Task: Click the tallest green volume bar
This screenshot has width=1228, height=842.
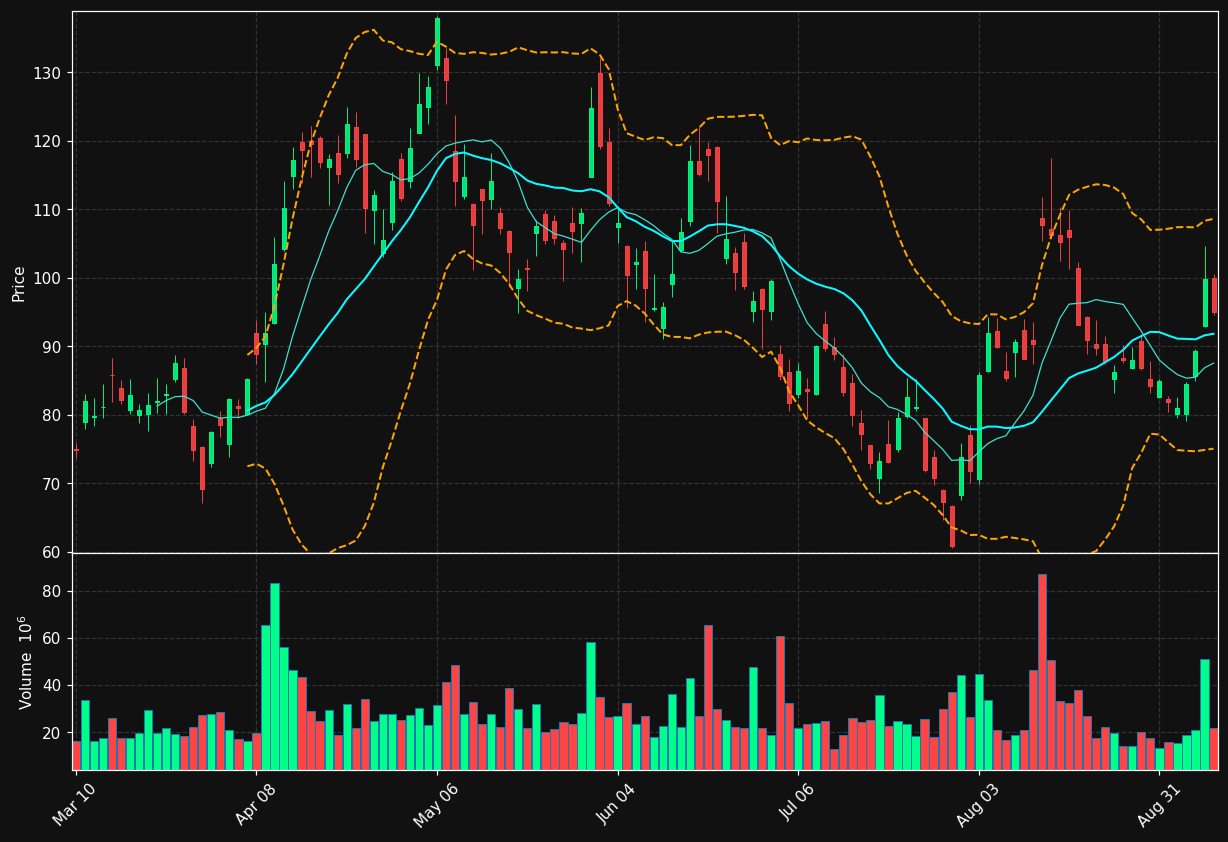Action: point(275,677)
